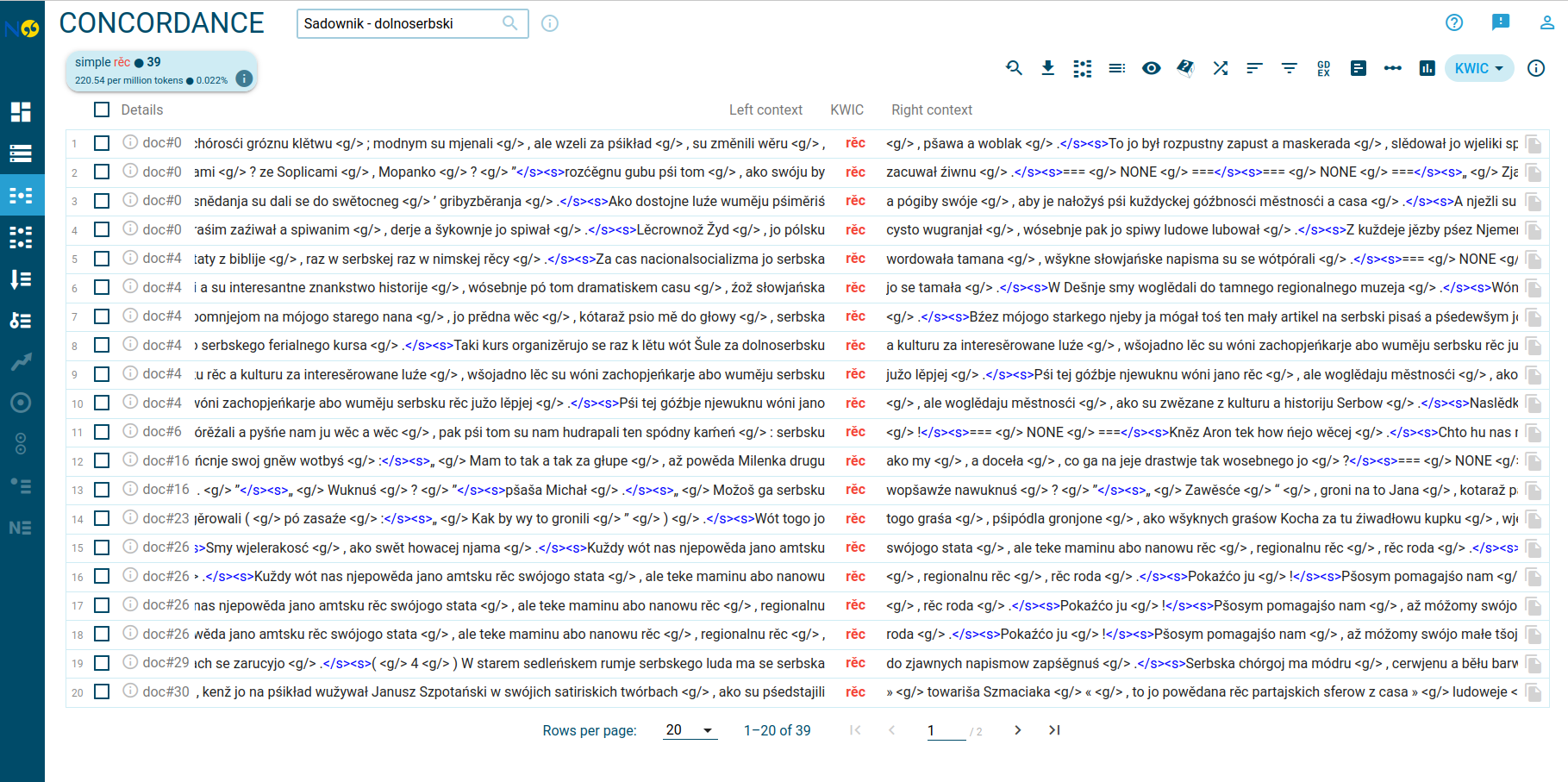This screenshot has width=1568, height=782.
Task: Open the frequency tool icon
Action: coord(1359,68)
